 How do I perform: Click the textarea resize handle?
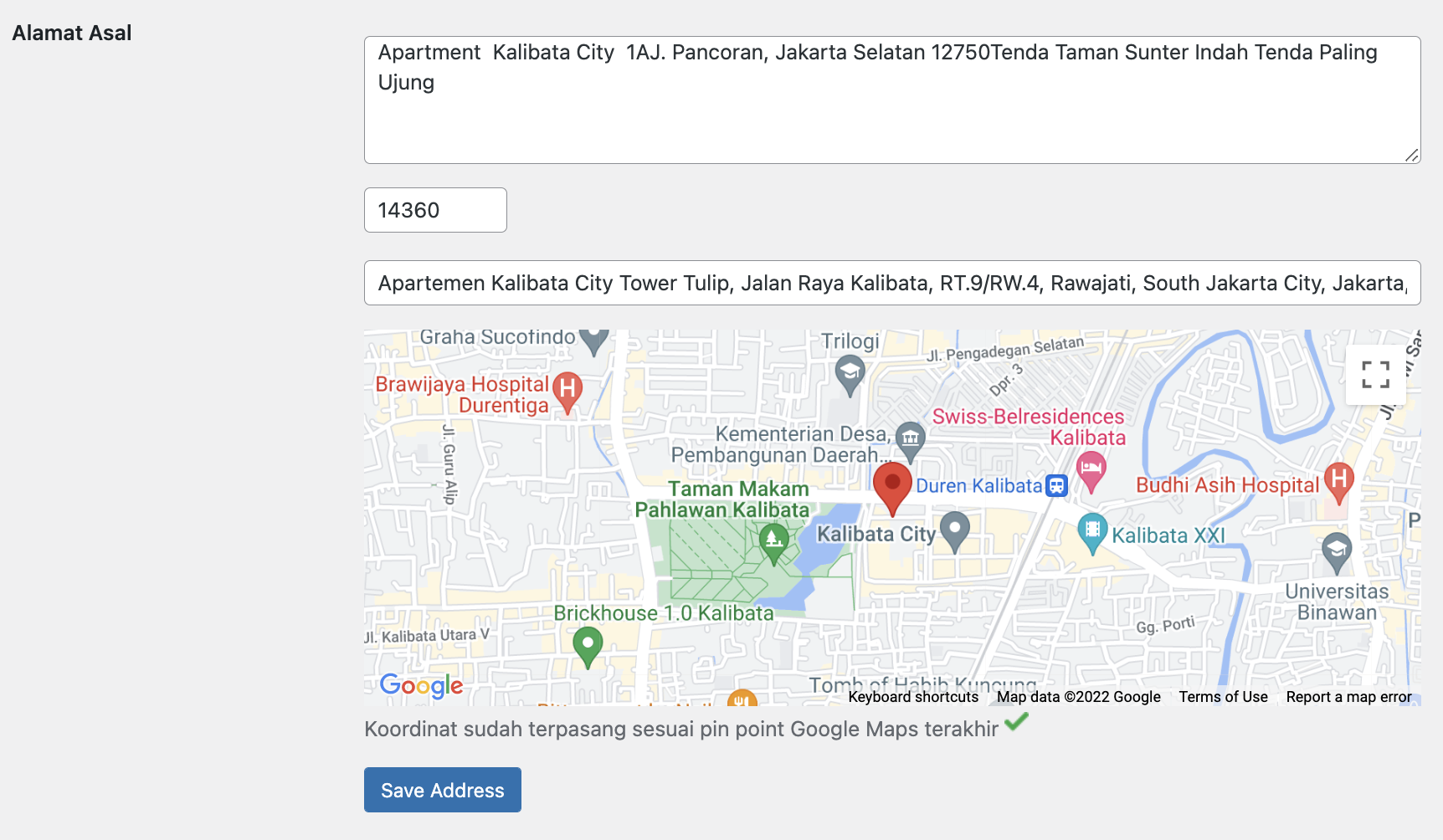1412,155
